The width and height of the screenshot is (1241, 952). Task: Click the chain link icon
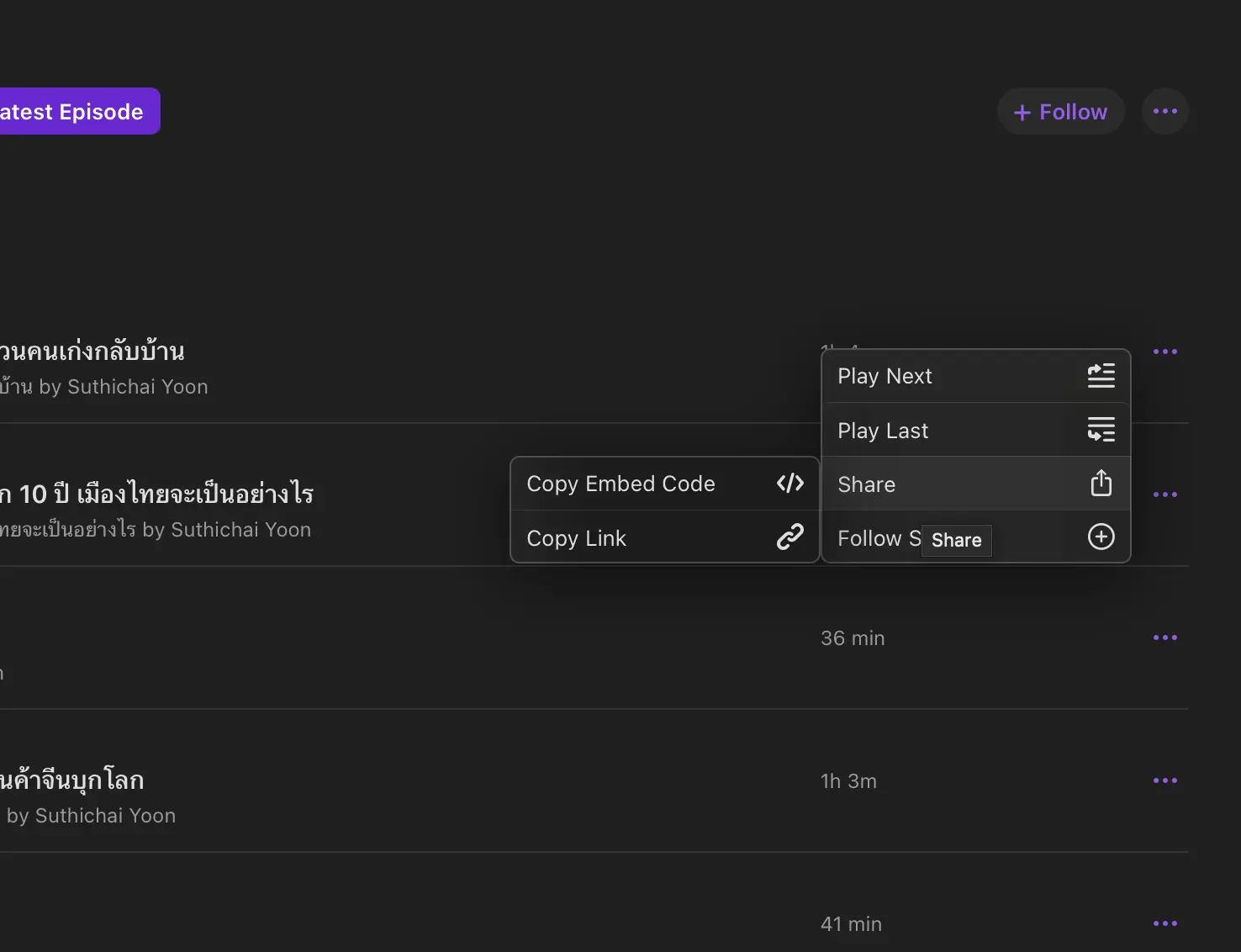[789, 537]
